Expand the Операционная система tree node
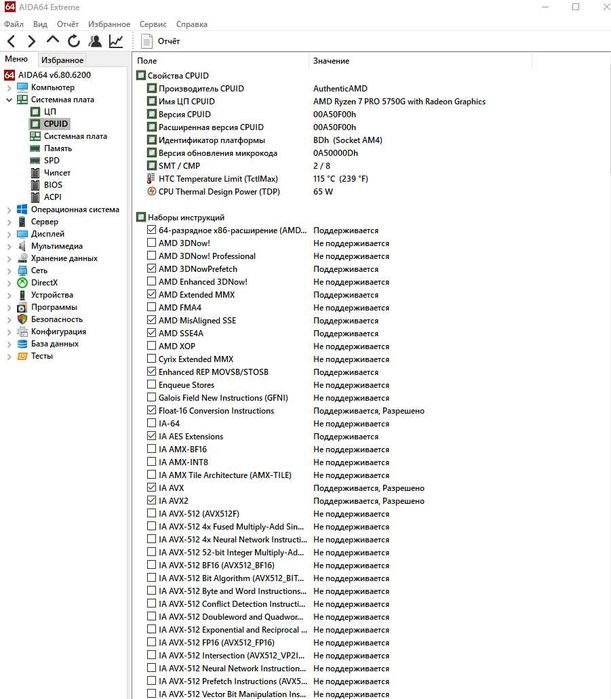The width and height of the screenshot is (611, 699). click(9, 210)
